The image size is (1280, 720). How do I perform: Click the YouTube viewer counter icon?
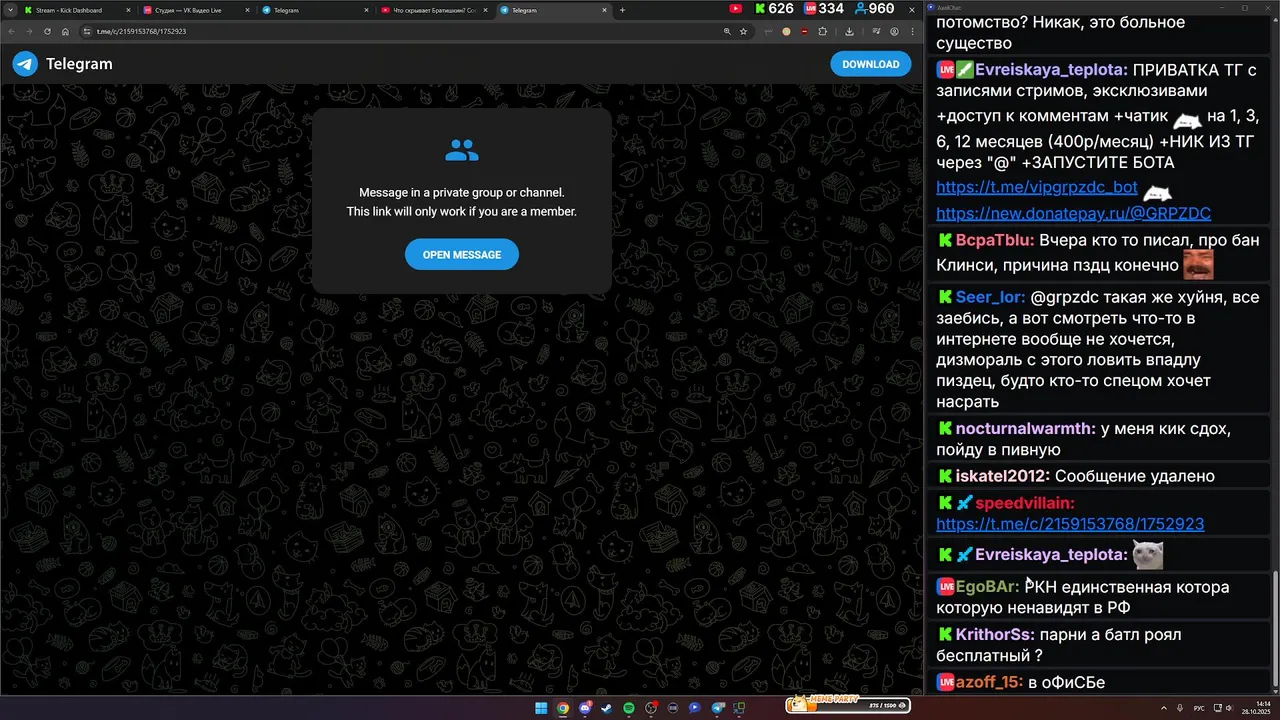coord(736,9)
